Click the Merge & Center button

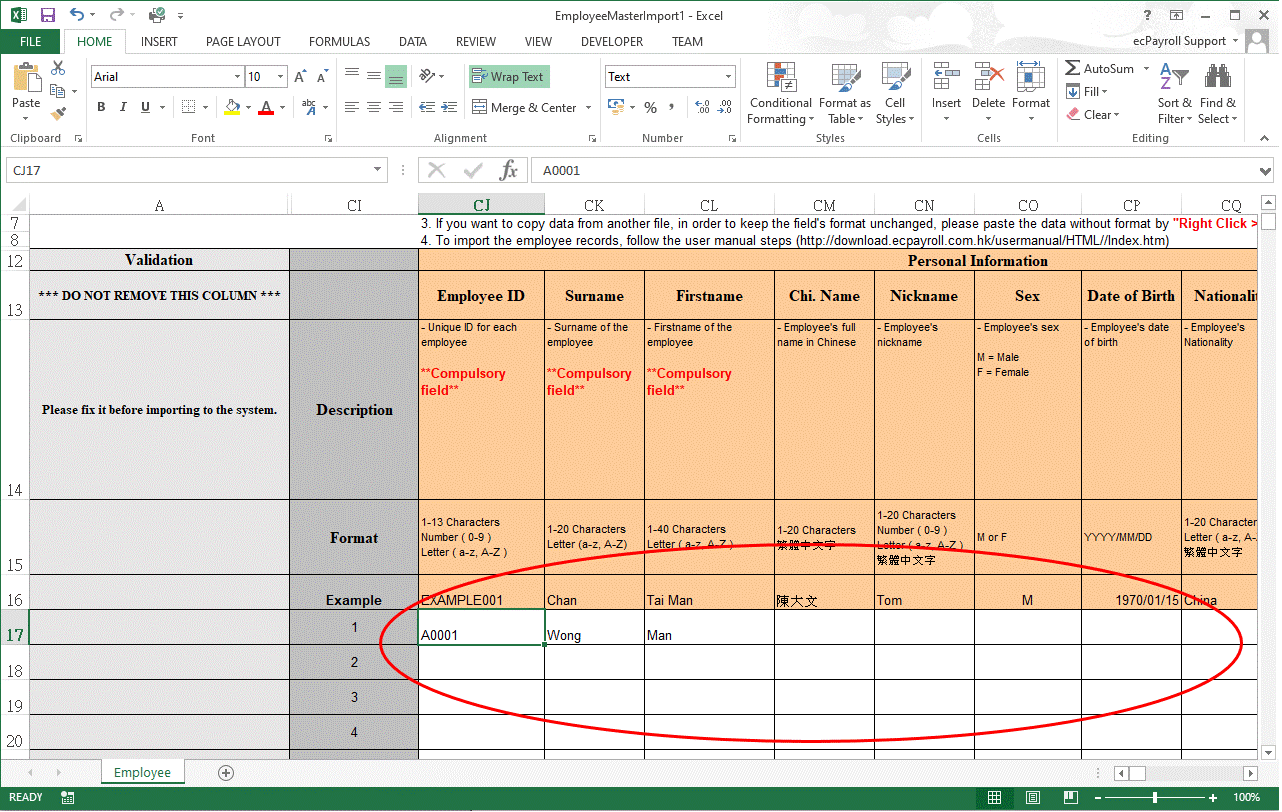click(x=524, y=108)
